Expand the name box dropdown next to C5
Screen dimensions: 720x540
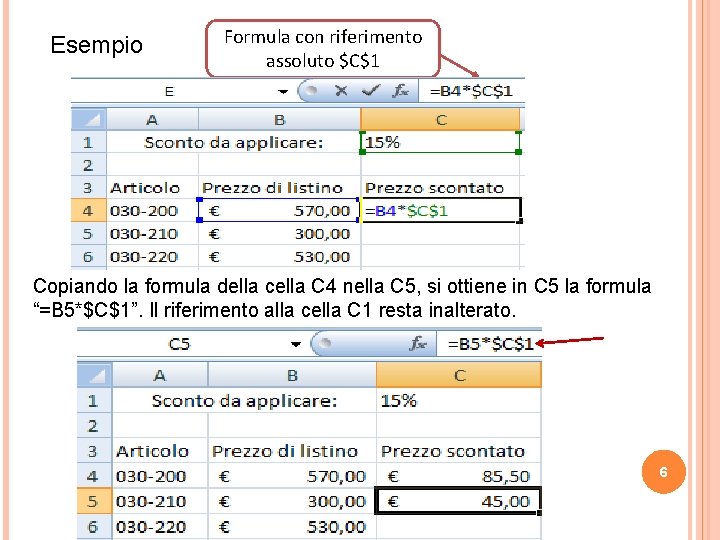pyautogui.click(x=296, y=344)
